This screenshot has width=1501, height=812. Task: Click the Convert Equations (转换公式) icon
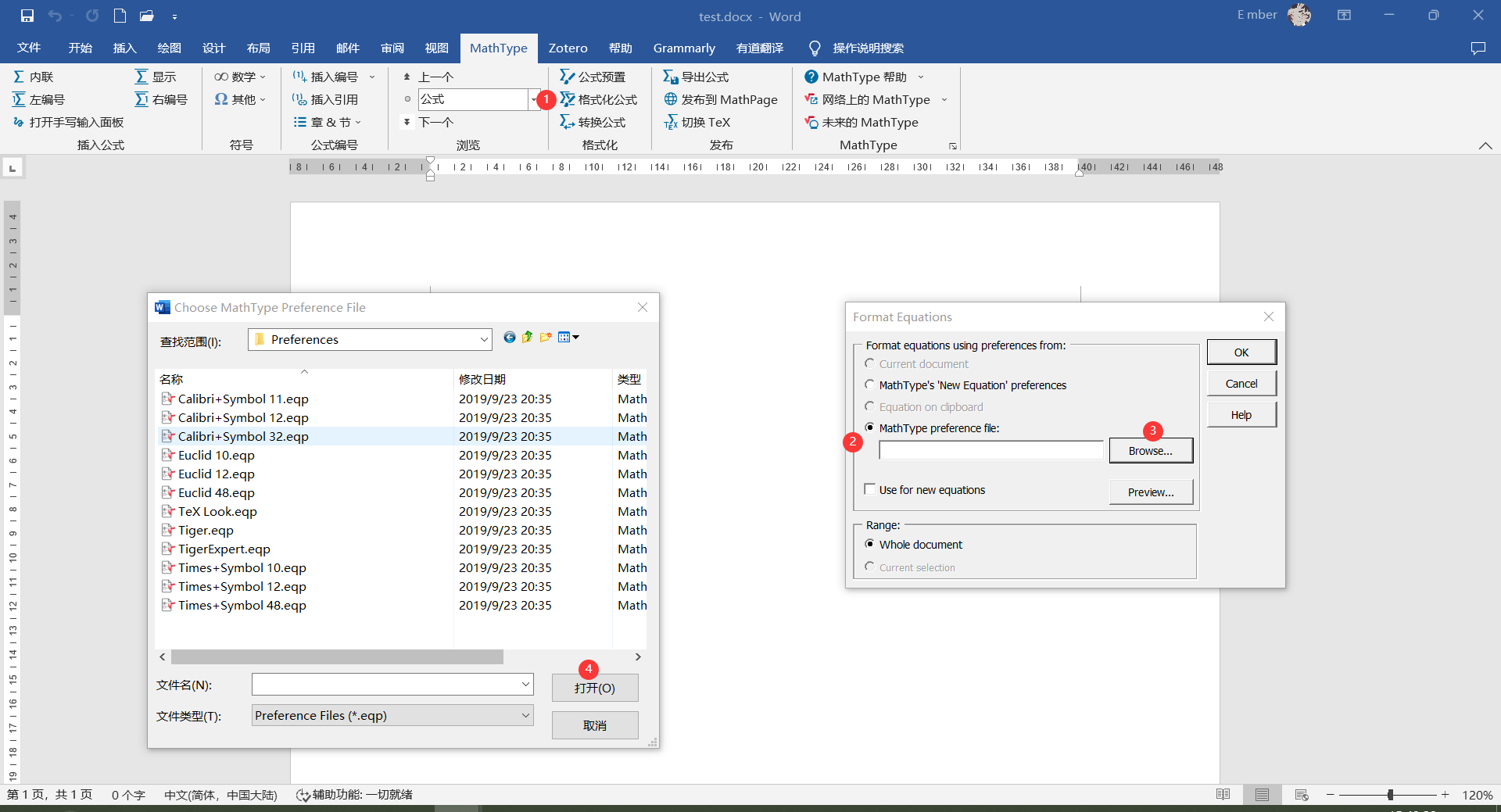click(568, 122)
